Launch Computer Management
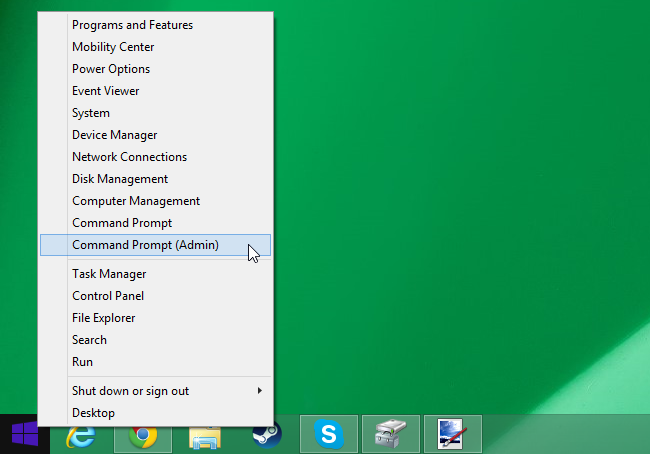 pos(155,201)
